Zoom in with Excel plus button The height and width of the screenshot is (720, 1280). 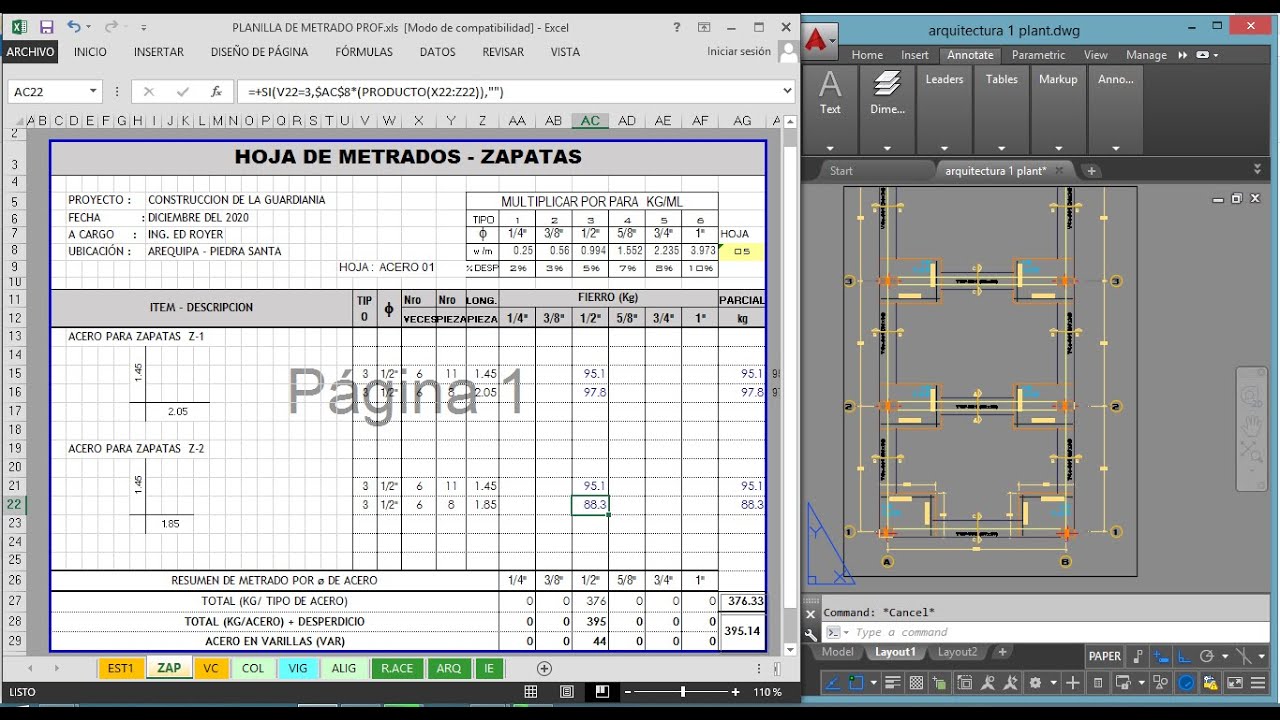[735, 691]
